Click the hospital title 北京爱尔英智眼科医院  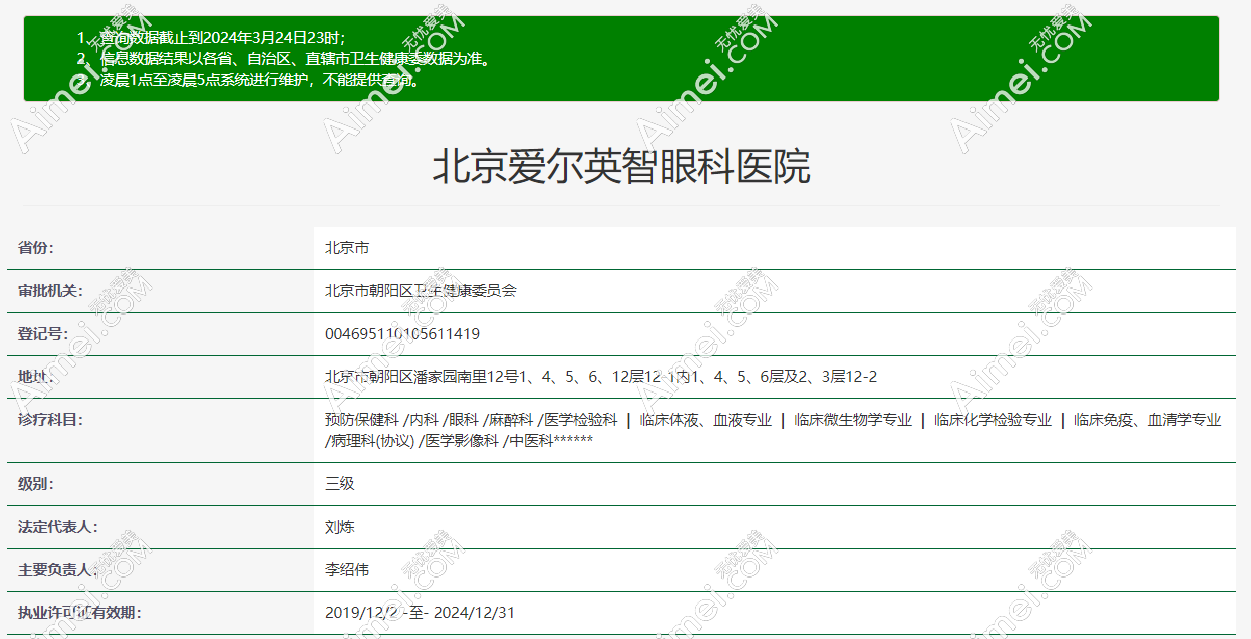(x=621, y=166)
